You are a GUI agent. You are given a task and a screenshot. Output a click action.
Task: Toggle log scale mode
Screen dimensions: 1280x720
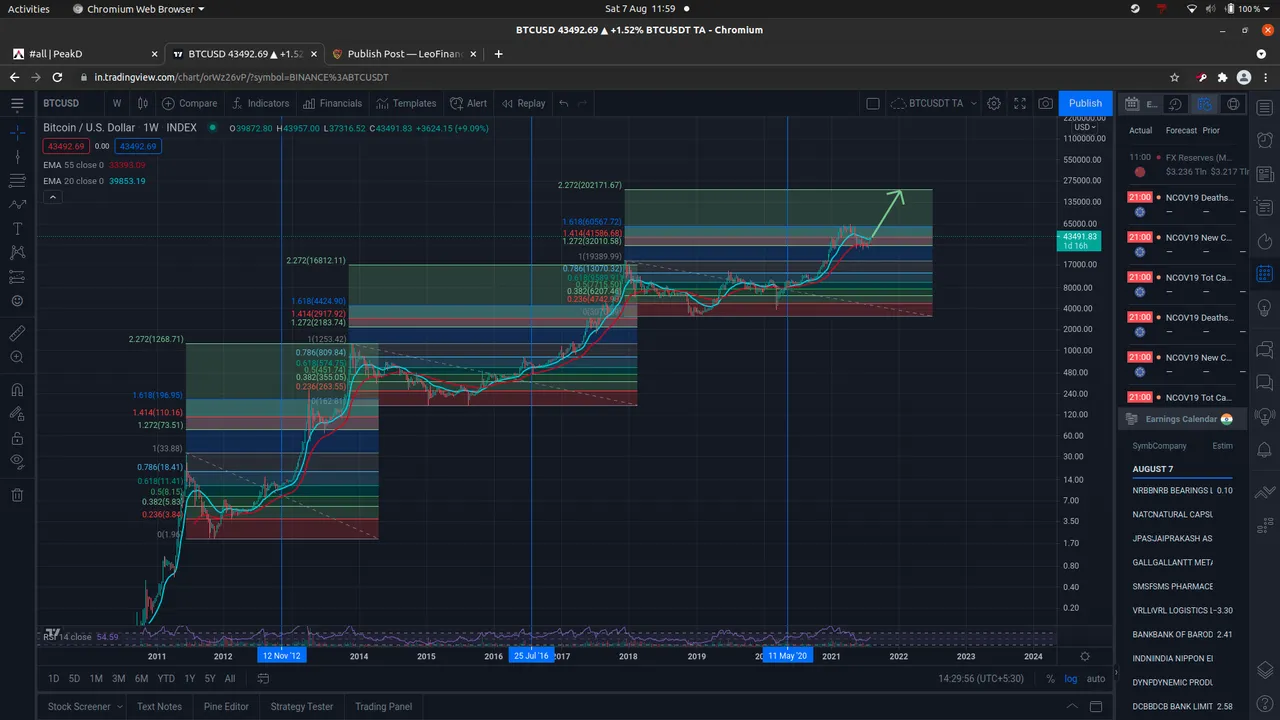pos(1071,679)
